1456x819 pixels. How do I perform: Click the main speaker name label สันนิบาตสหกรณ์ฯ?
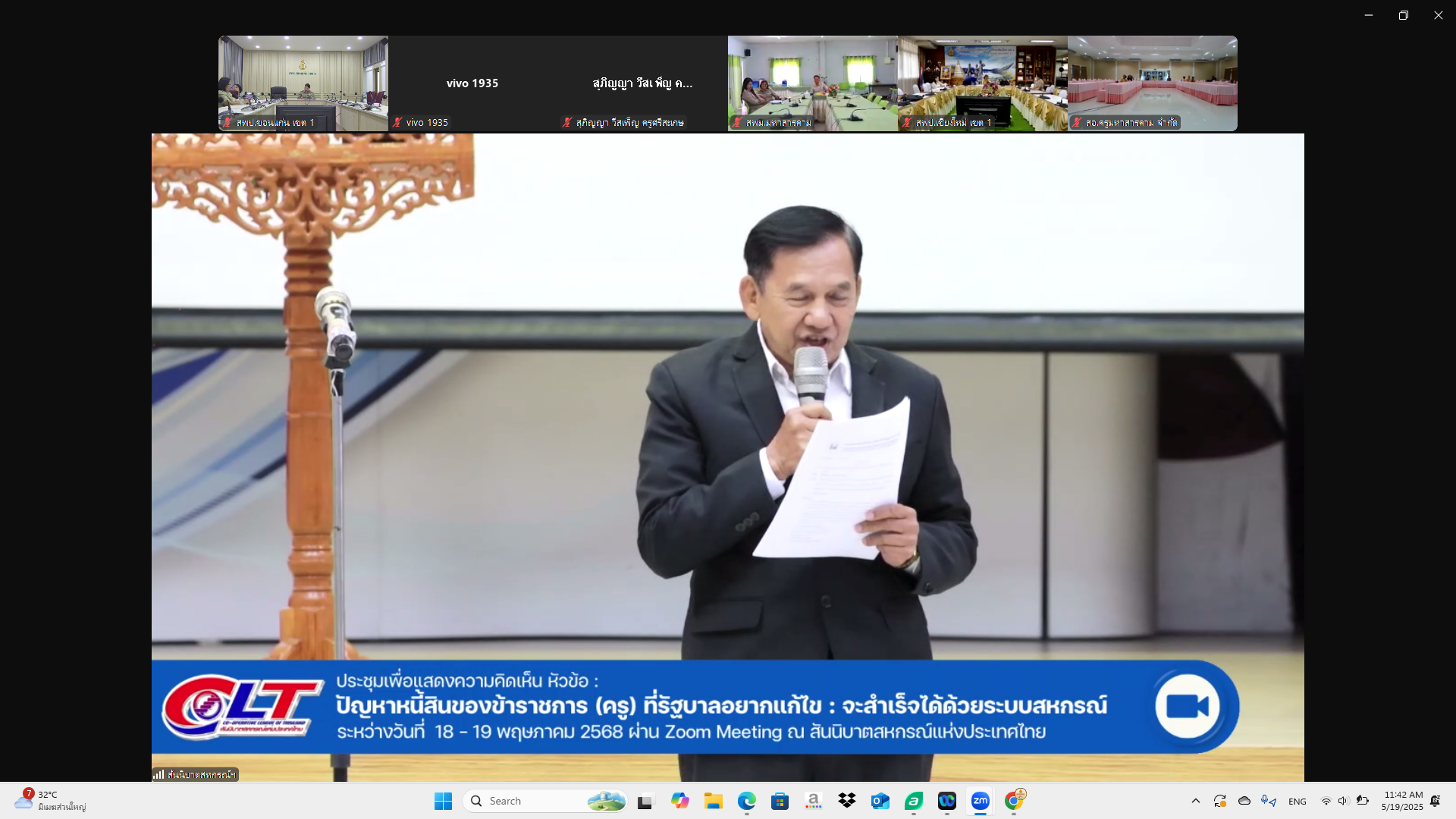coord(201,774)
